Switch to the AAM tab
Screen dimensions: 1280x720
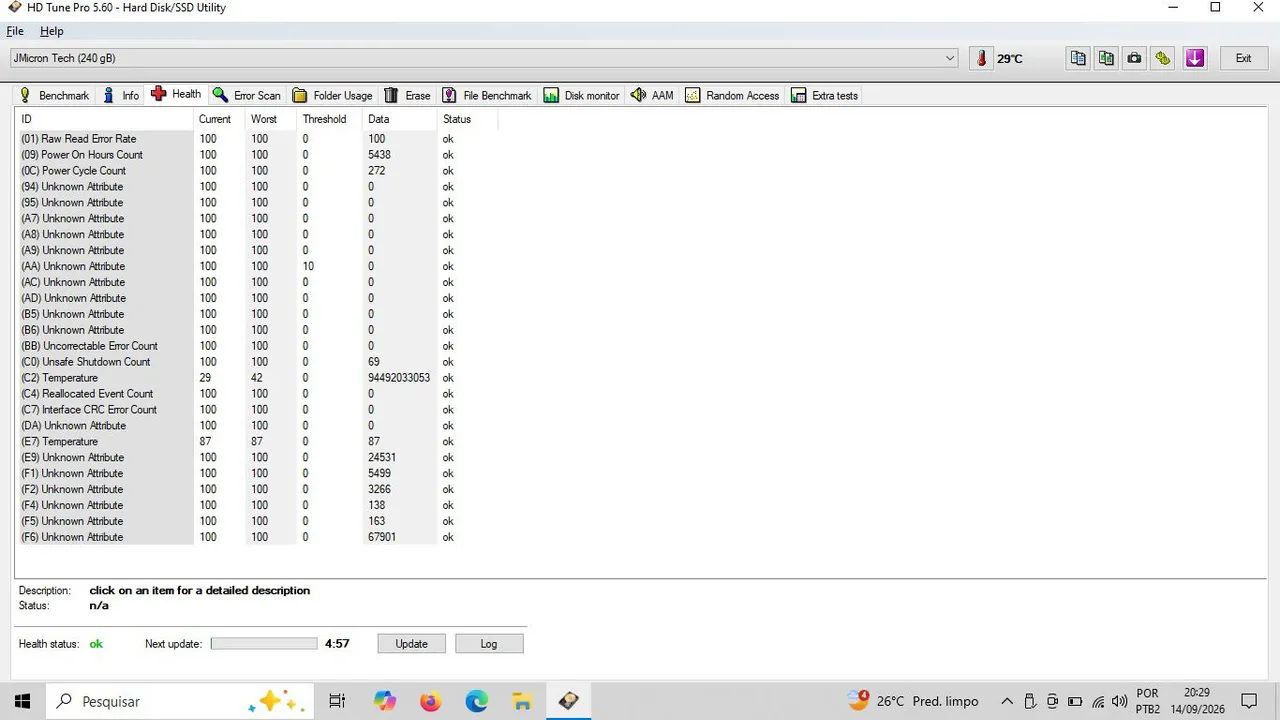coord(652,95)
